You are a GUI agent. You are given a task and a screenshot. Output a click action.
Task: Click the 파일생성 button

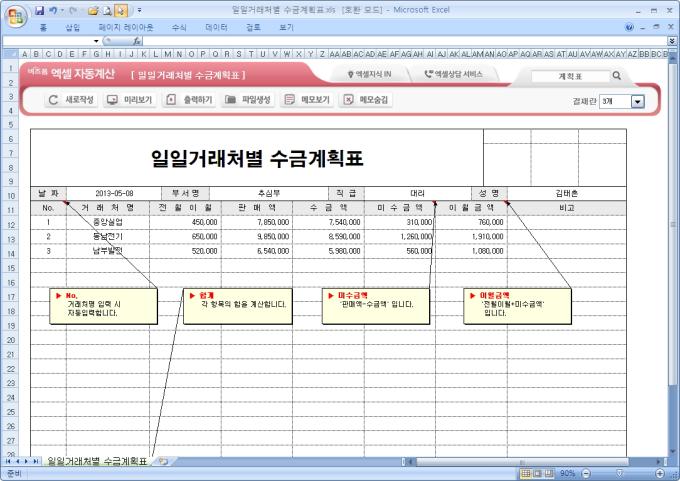248,100
